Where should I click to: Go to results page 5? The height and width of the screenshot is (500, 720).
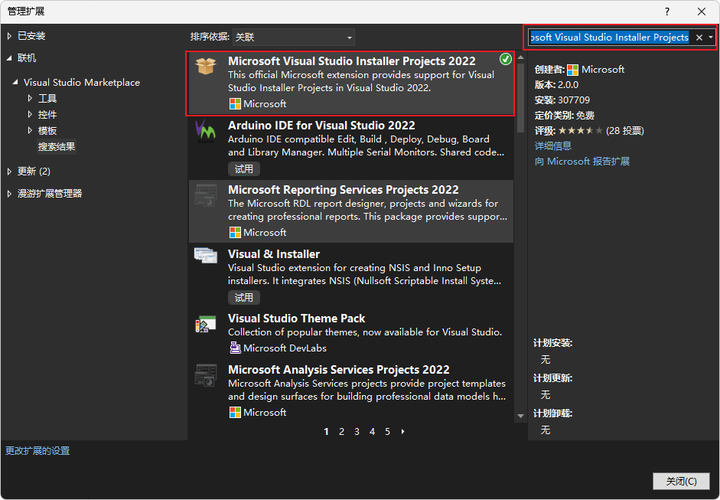point(388,432)
